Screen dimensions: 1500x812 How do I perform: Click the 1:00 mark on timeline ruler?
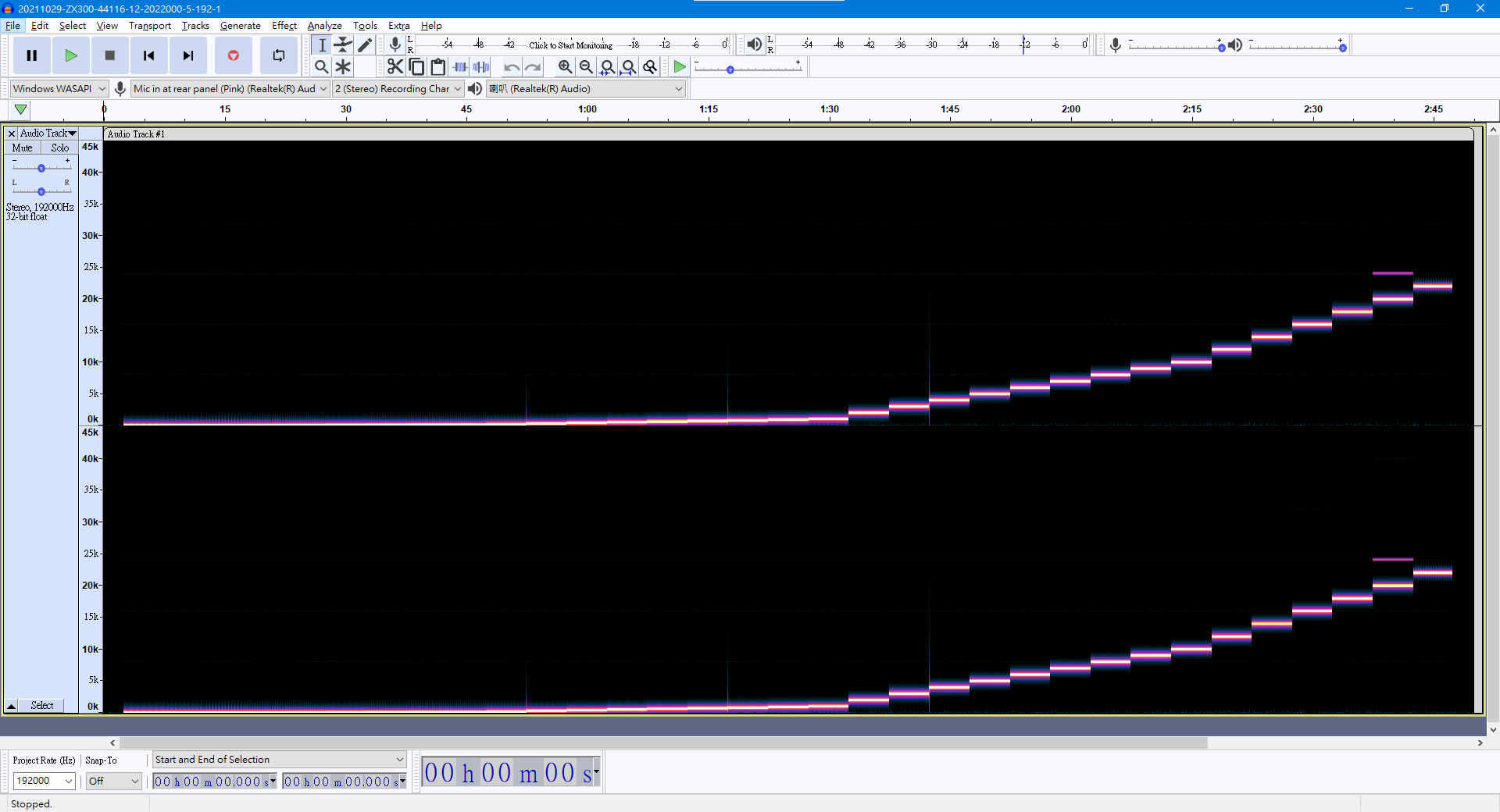(x=587, y=109)
